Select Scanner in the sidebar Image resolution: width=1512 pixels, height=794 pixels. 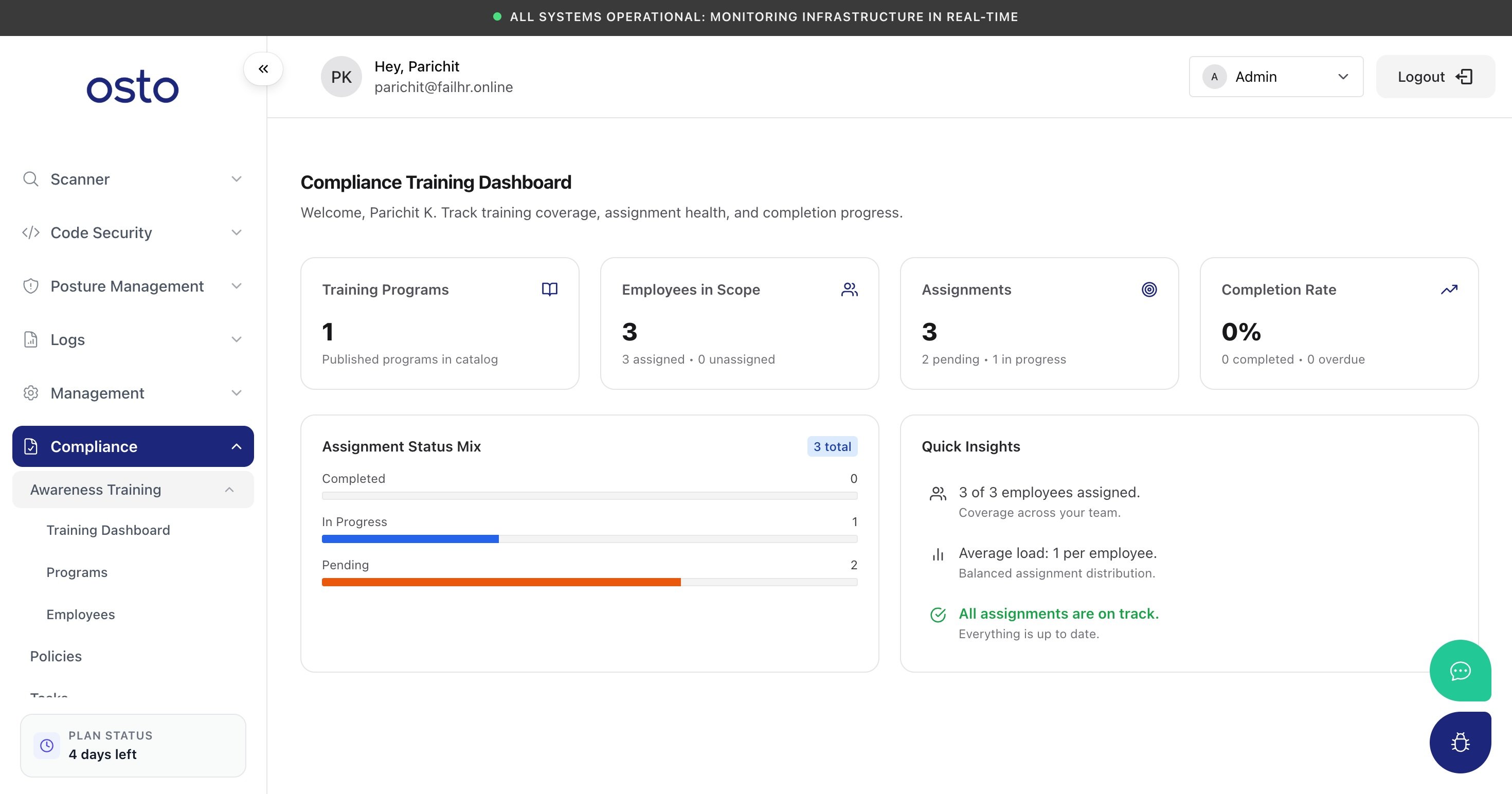tap(133, 179)
